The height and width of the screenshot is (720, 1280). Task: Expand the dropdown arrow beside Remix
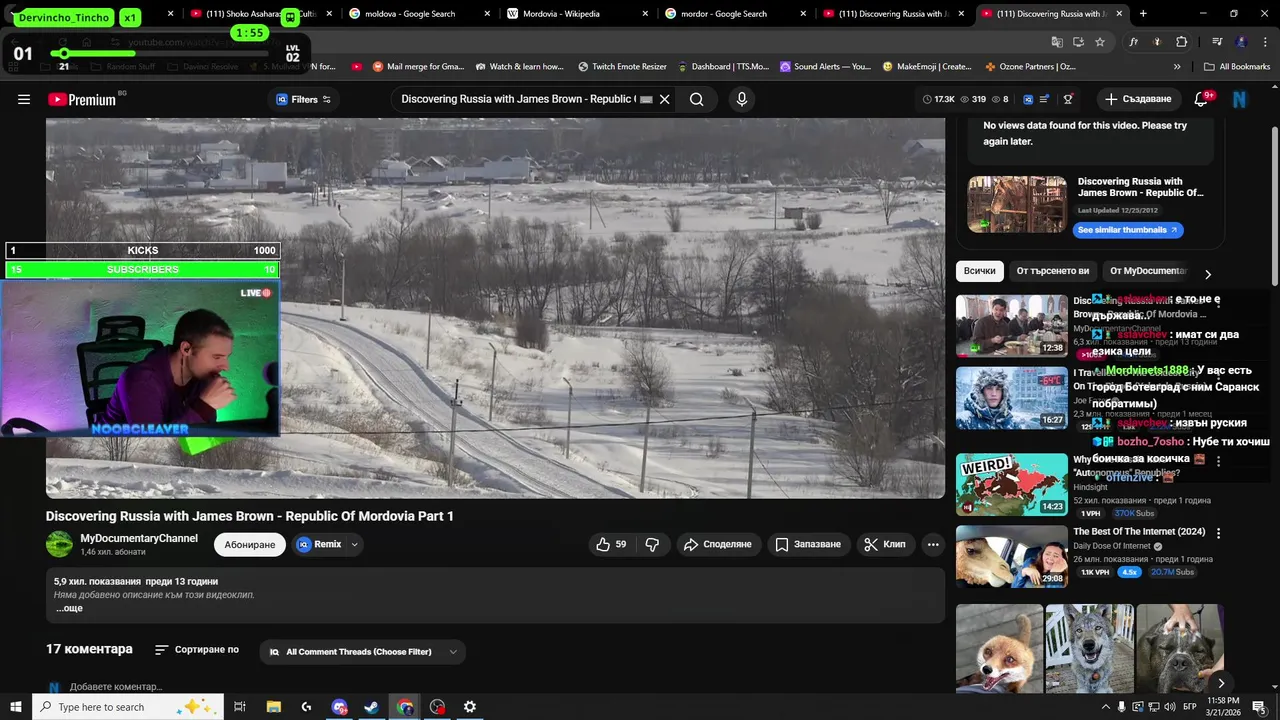click(354, 545)
